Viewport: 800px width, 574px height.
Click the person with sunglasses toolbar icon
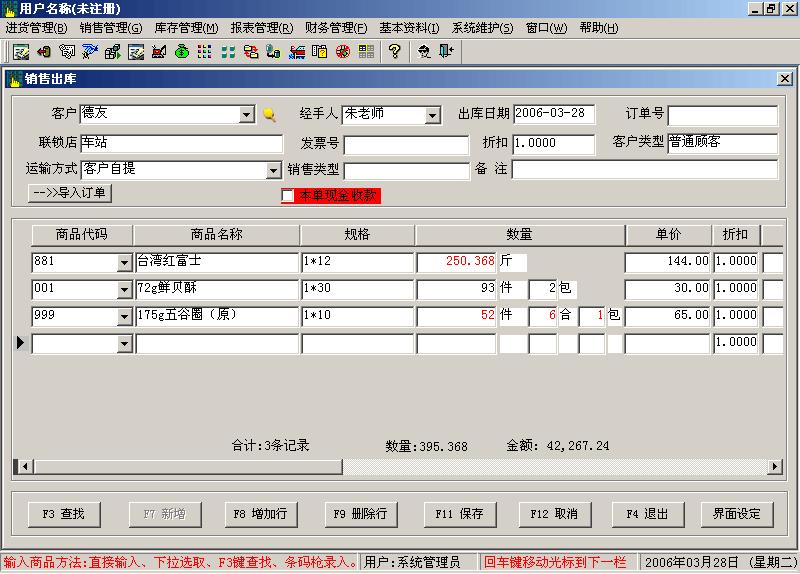pyautogui.click(x=424, y=52)
